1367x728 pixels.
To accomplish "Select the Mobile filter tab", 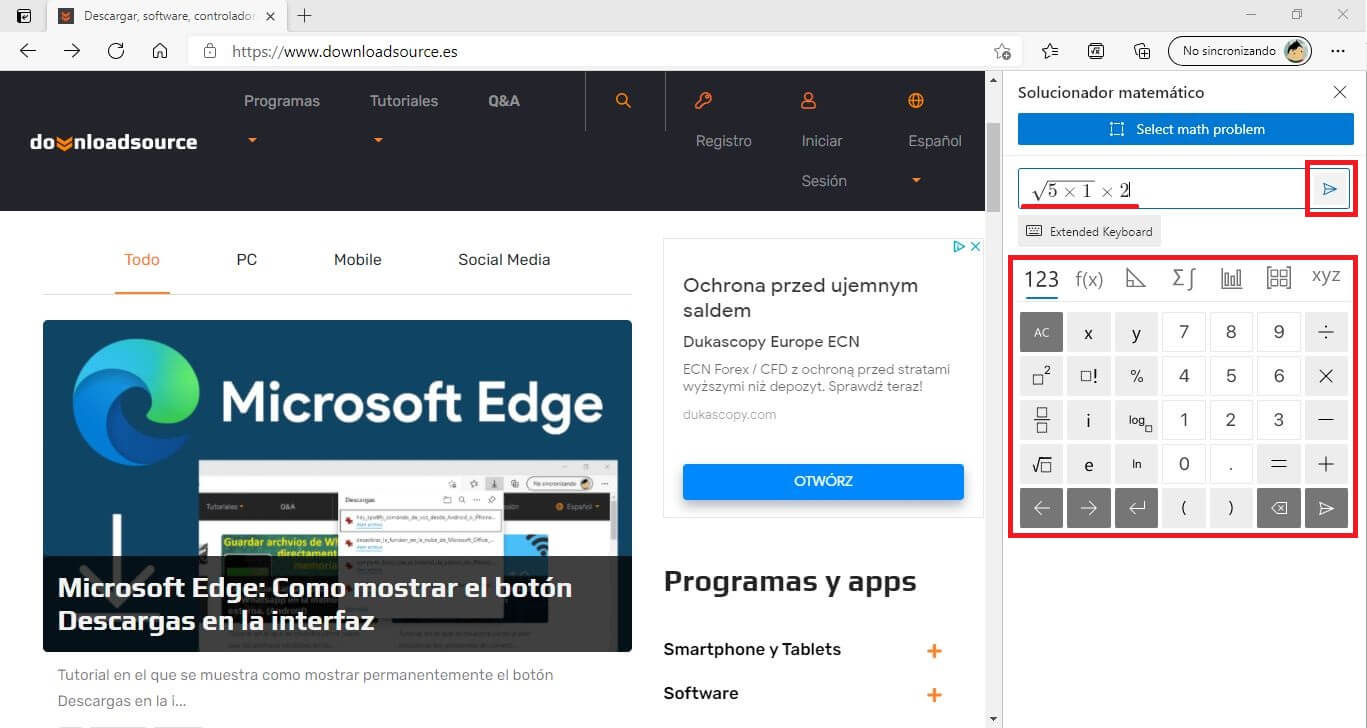I will (358, 260).
